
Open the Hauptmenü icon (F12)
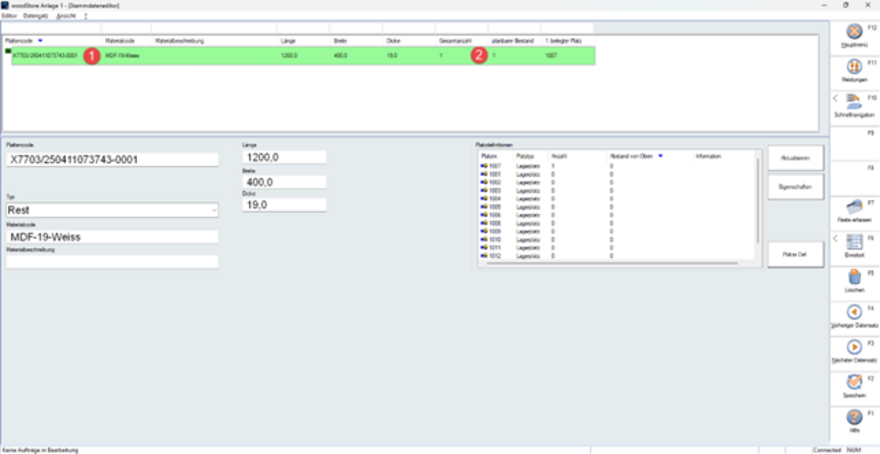pos(854,33)
